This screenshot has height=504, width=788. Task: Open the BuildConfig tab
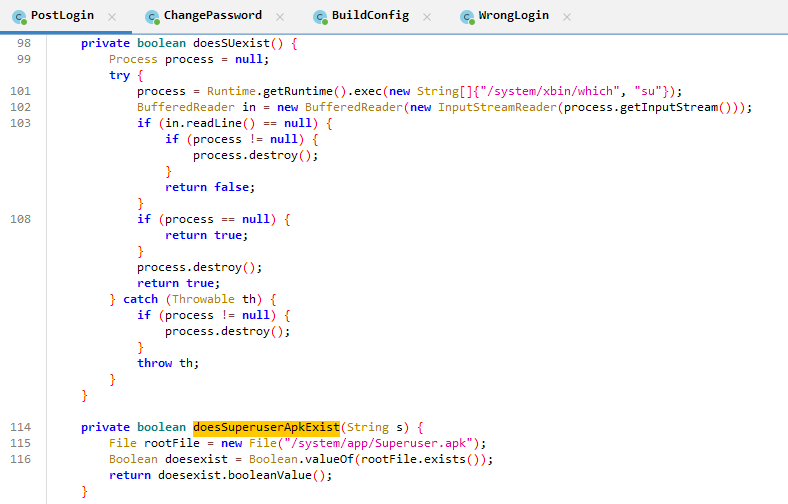click(x=370, y=16)
